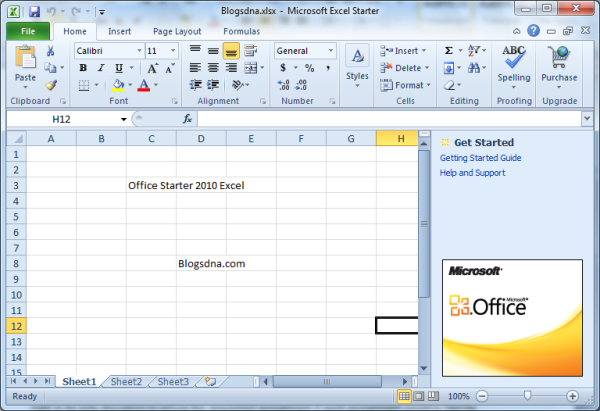Screen dimensions: 600x411
Task: Toggle Italic formatting
Action: click(x=101, y=68)
